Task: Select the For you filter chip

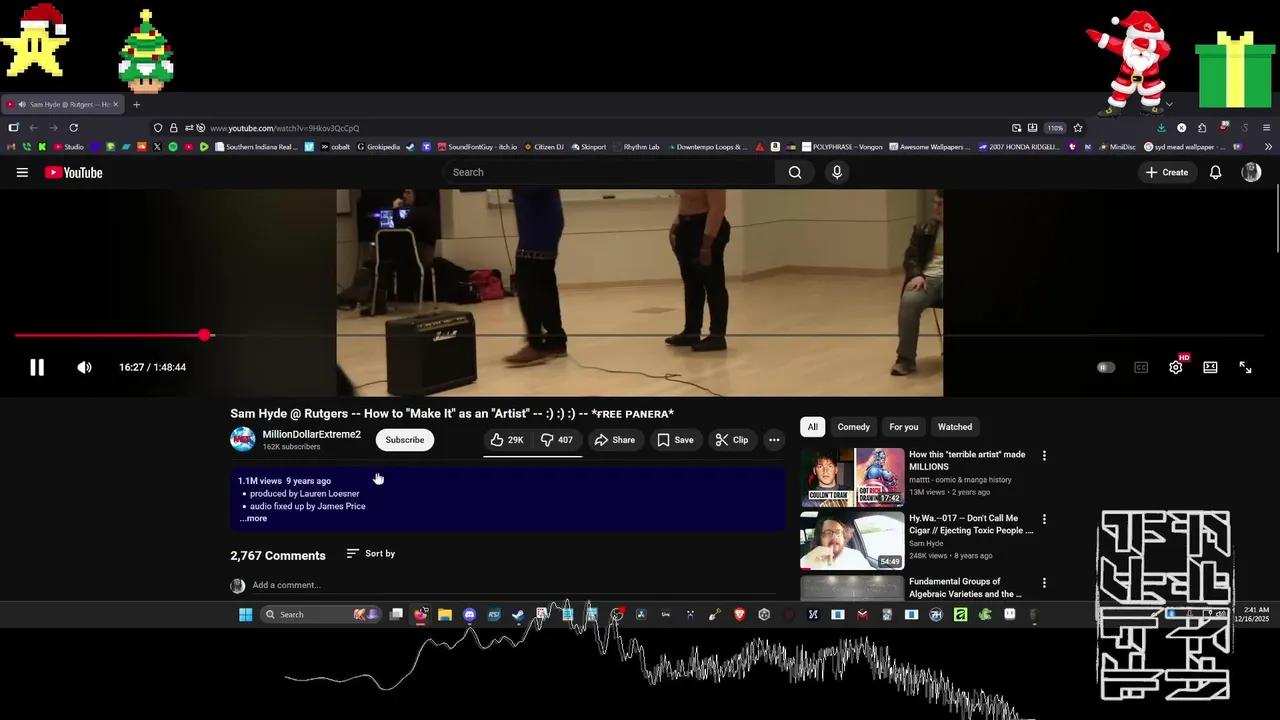Action: pos(904,427)
